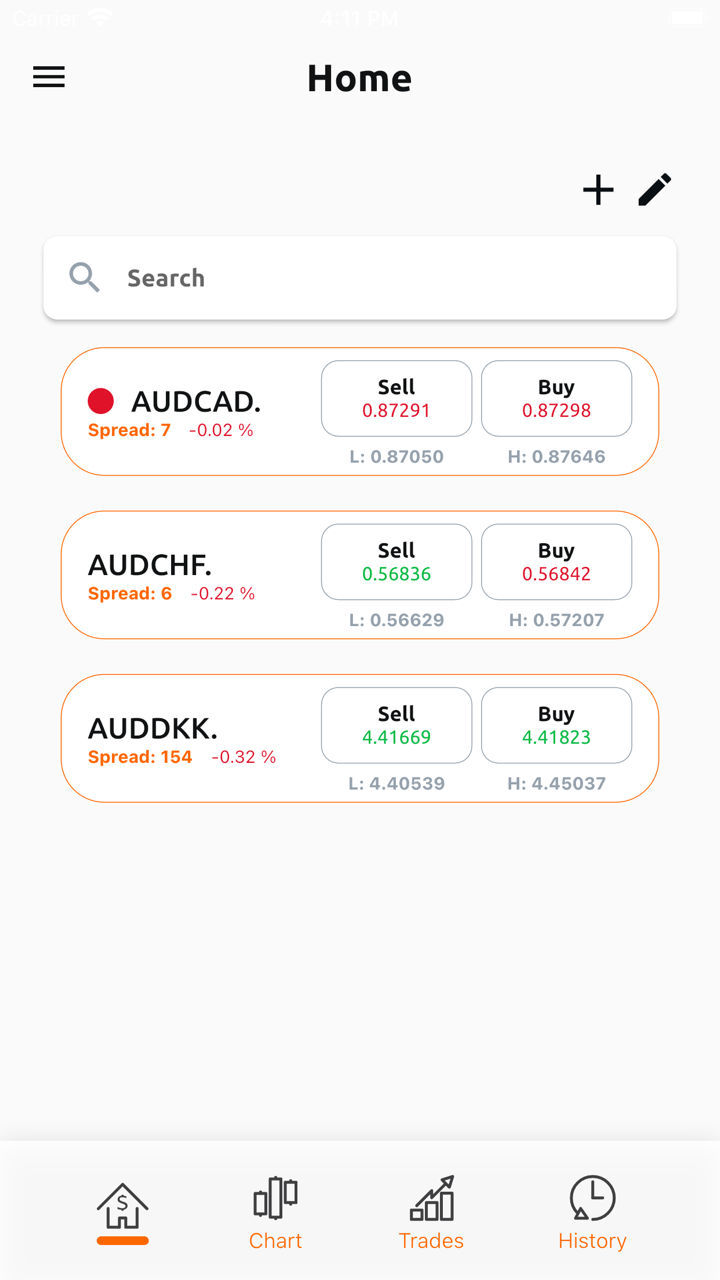This screenshot has height=1280, width=720.
Task: Switch to the Chart tab label
Action: pos(275,1241)
